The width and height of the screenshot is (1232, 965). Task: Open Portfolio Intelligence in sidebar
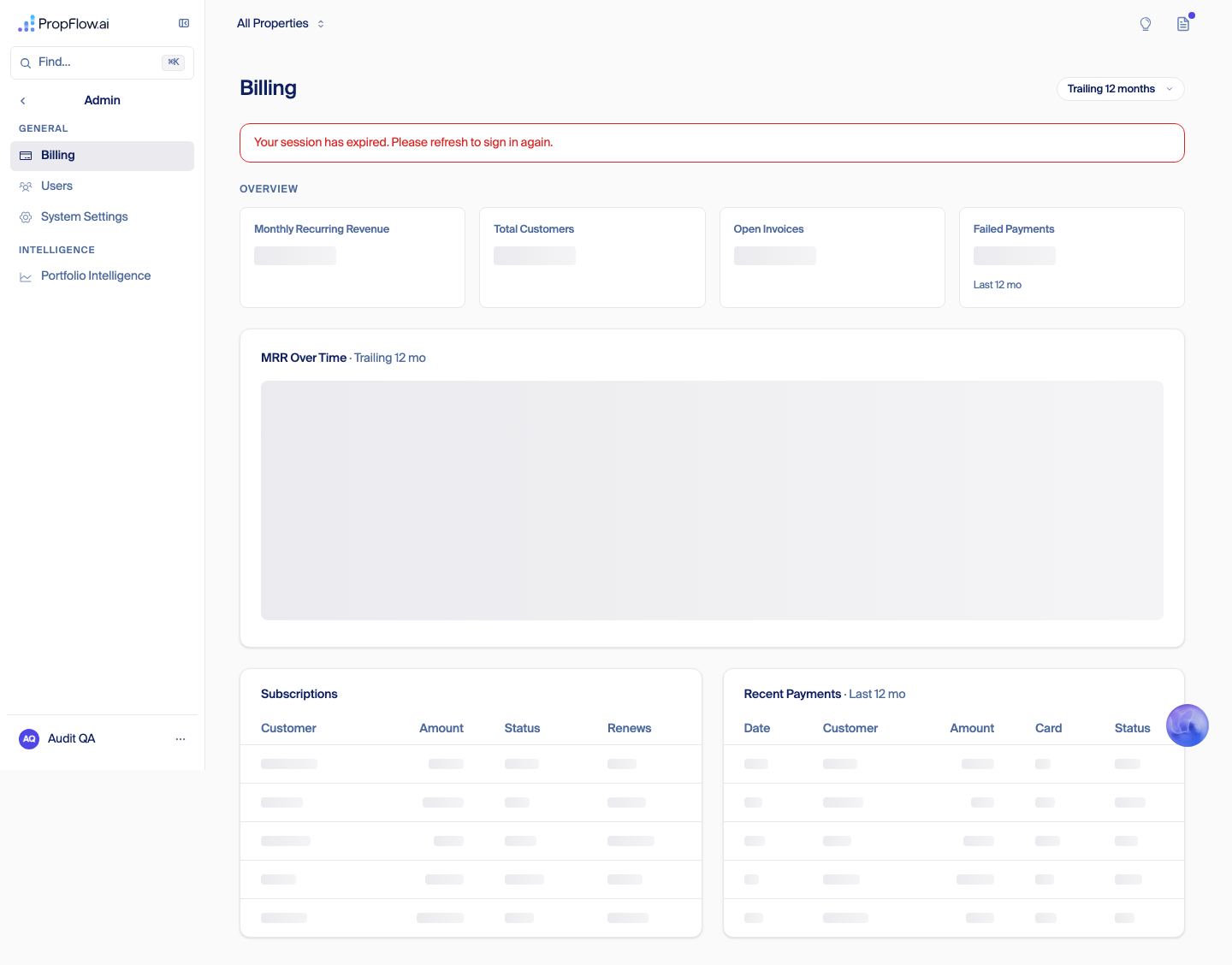click(102, 276)
